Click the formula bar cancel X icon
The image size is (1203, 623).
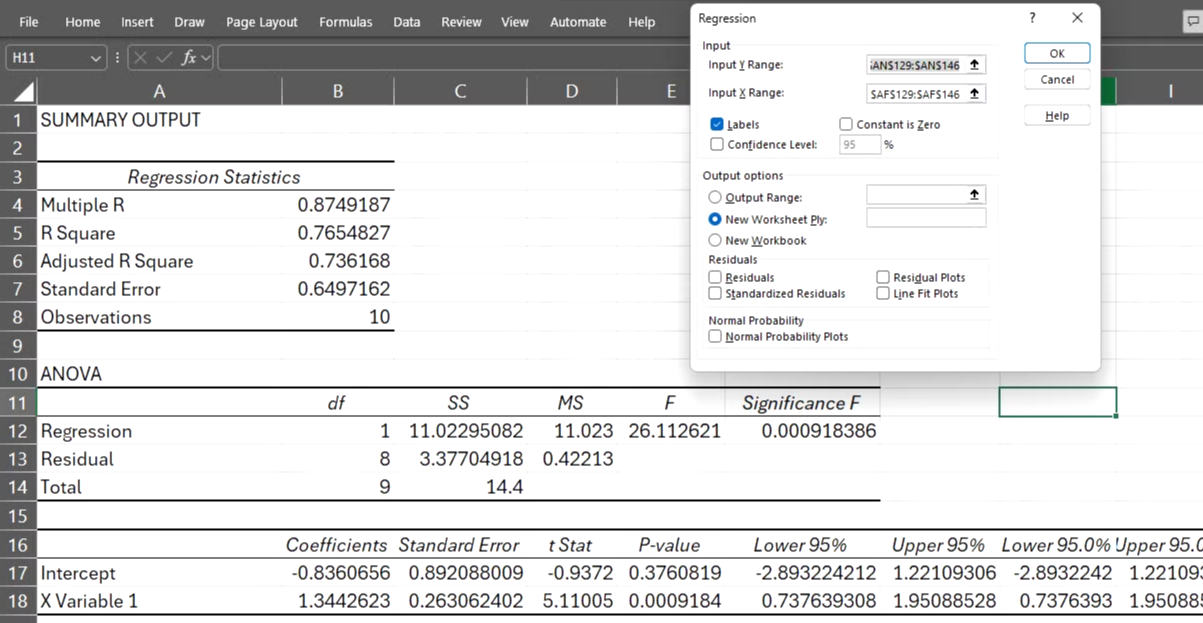[x=142, y=58]
